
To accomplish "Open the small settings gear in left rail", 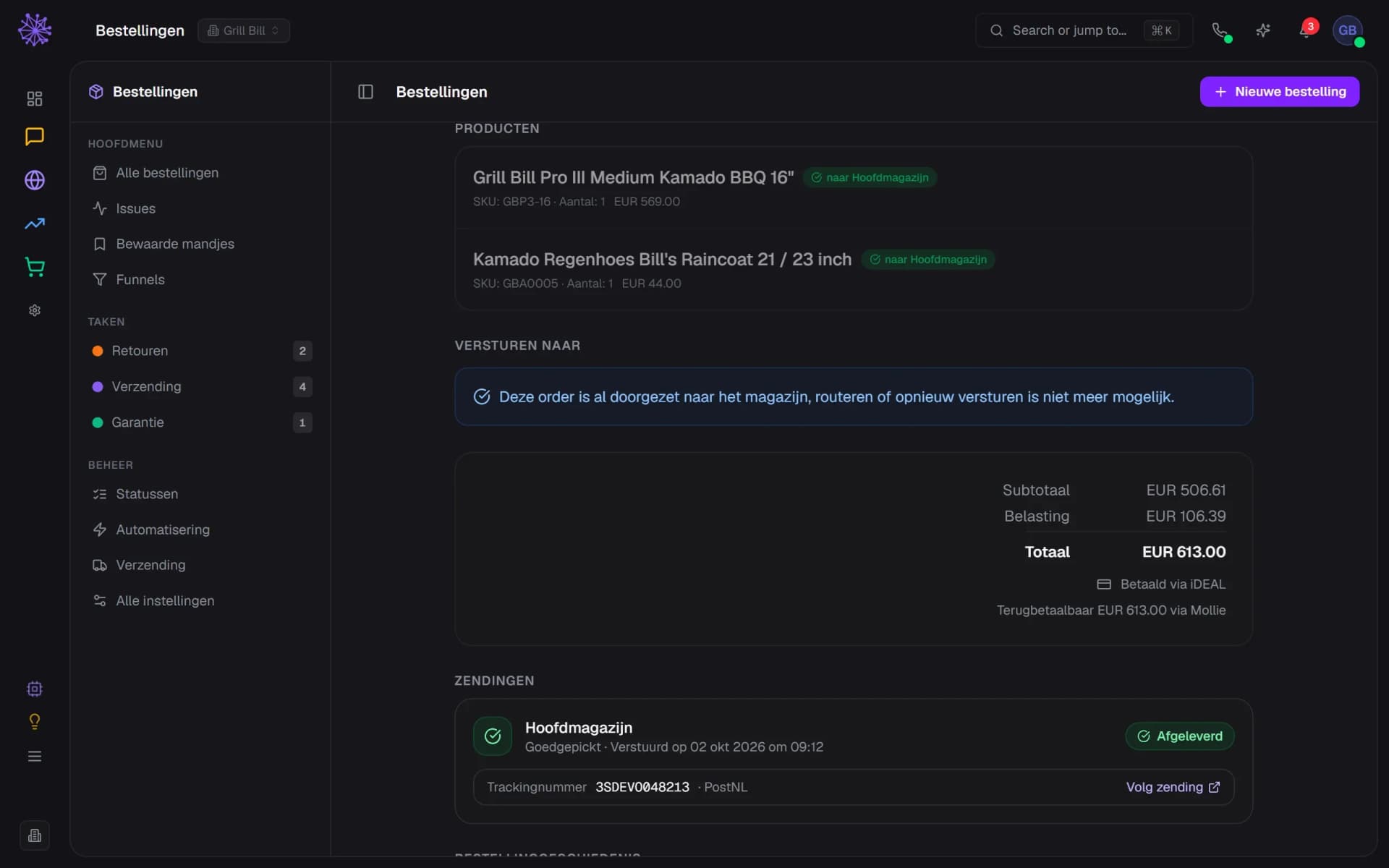I will [35, 310].
